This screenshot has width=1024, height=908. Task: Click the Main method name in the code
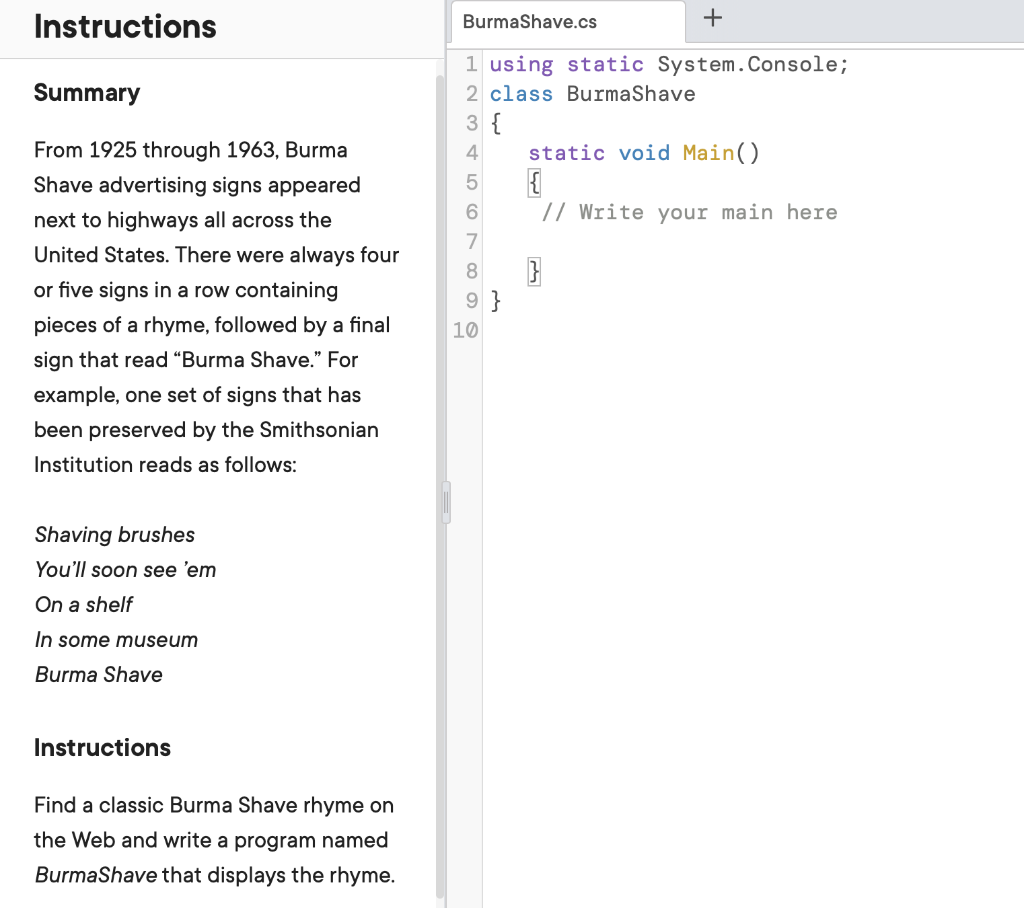[706, 153]
